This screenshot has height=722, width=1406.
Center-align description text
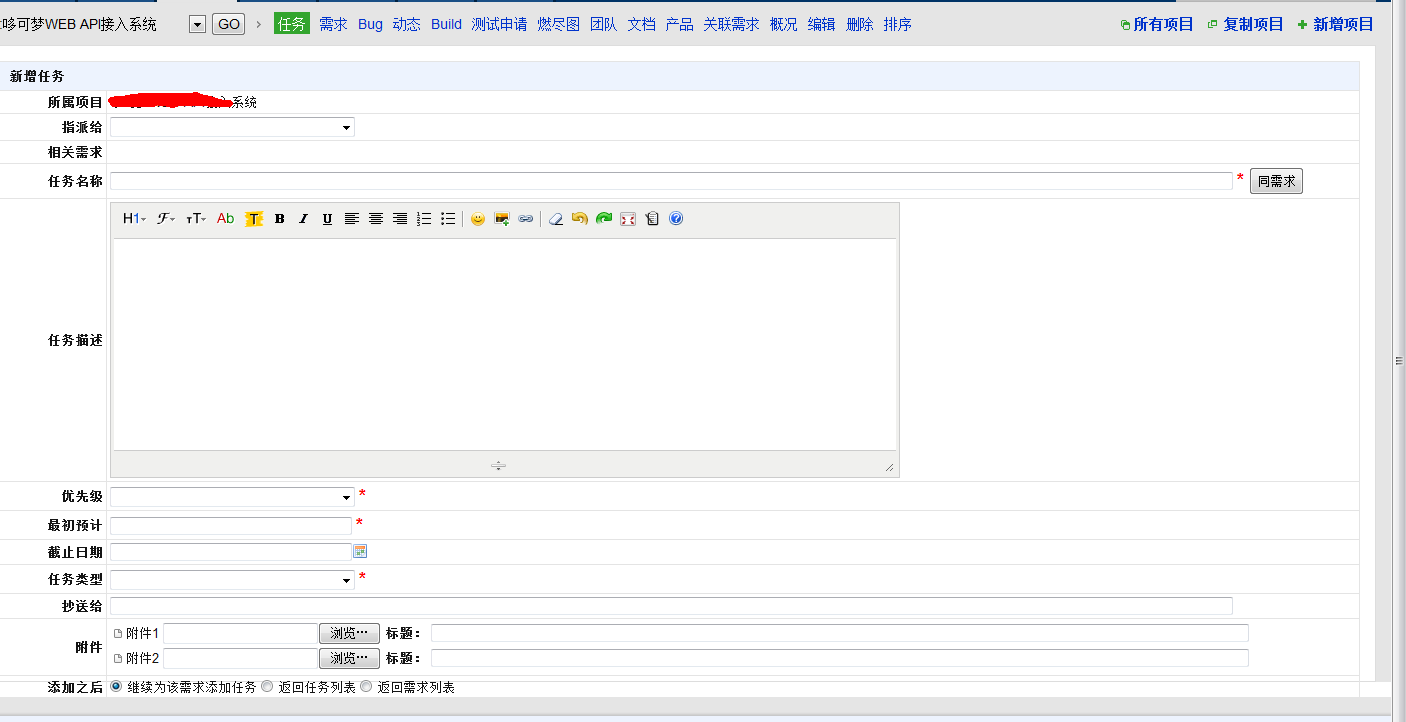[x=376, y=219]
